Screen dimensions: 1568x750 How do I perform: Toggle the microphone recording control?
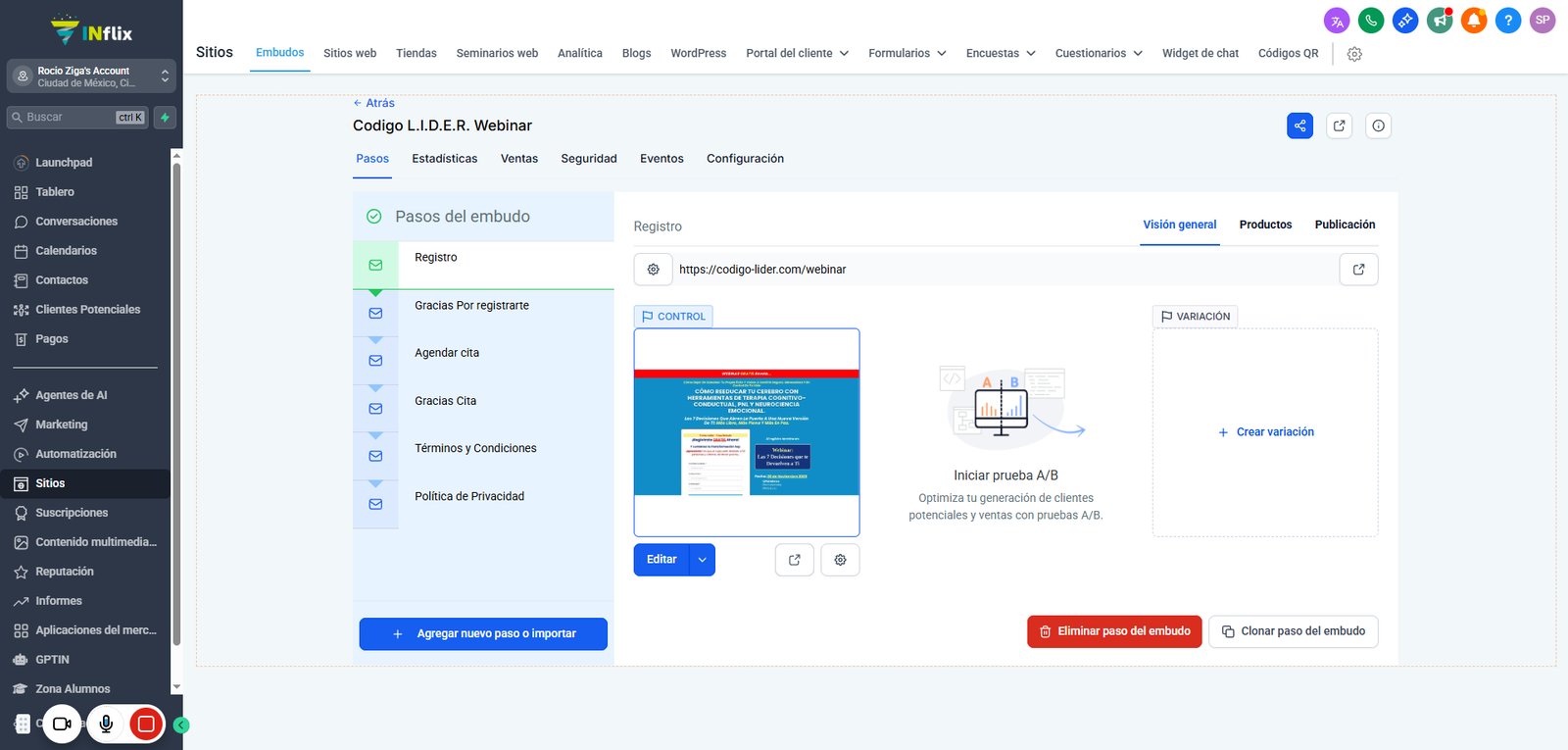click(106, 725)
